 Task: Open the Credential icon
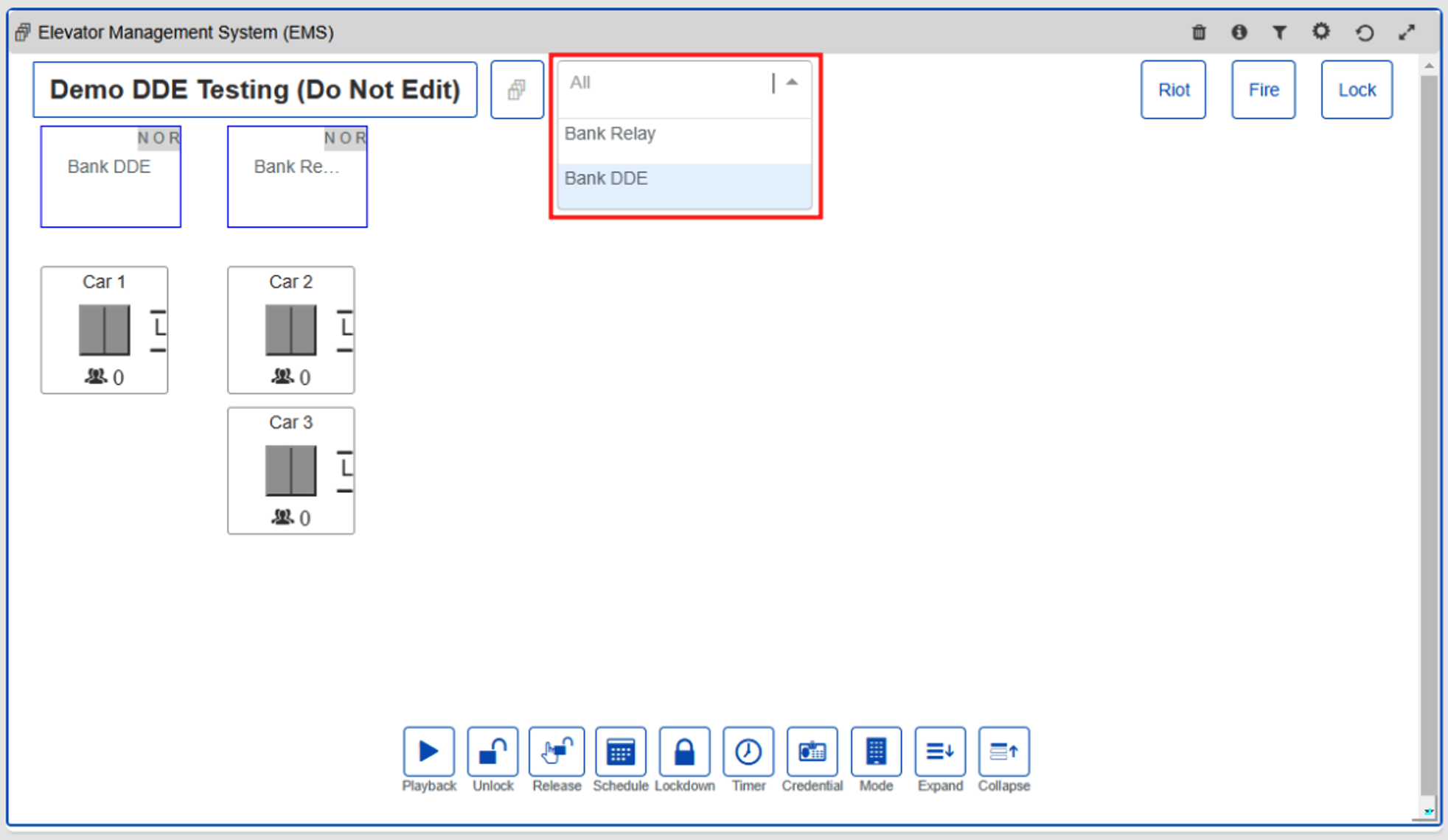812,752
